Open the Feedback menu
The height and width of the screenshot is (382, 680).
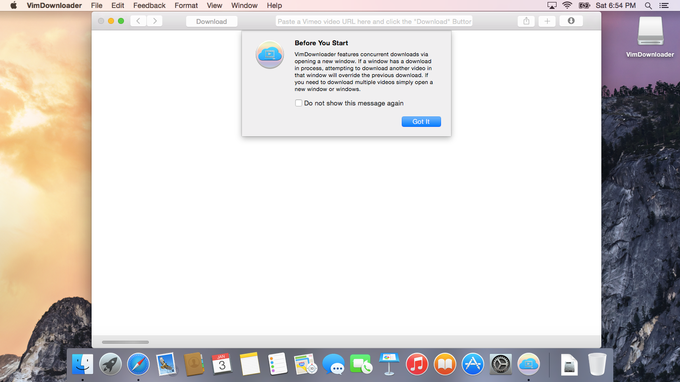pyautogui.click(x=149, y=6)
